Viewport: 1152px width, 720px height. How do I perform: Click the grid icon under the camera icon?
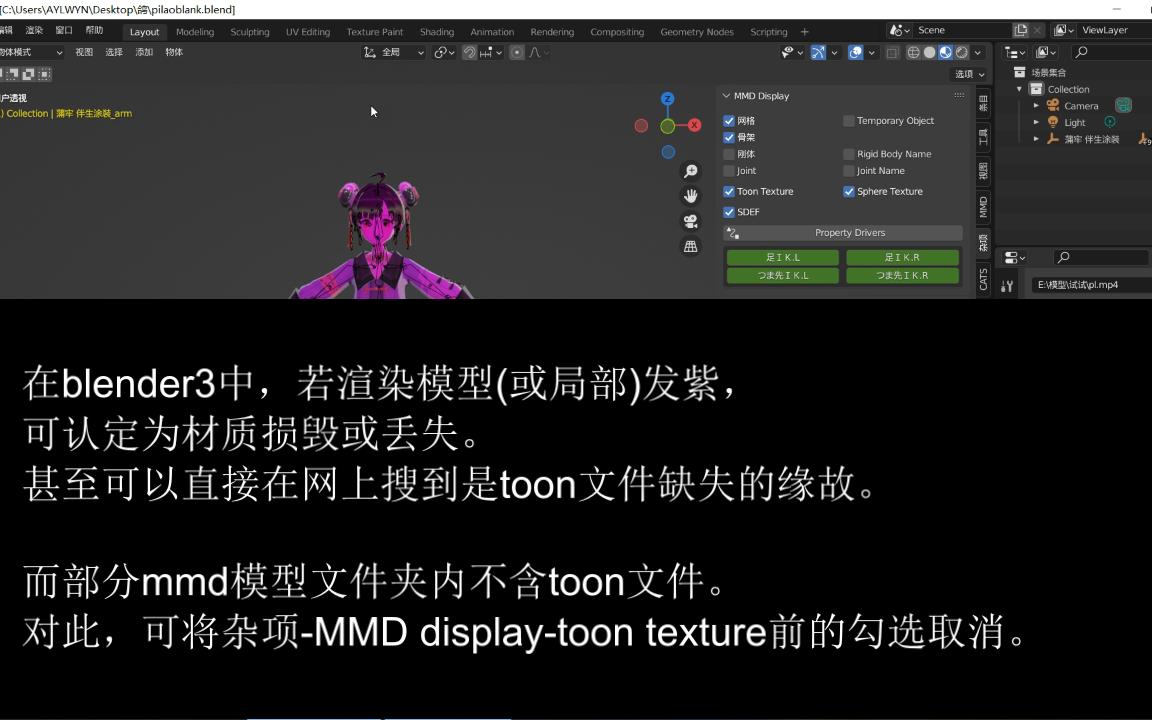pos(690,246)
